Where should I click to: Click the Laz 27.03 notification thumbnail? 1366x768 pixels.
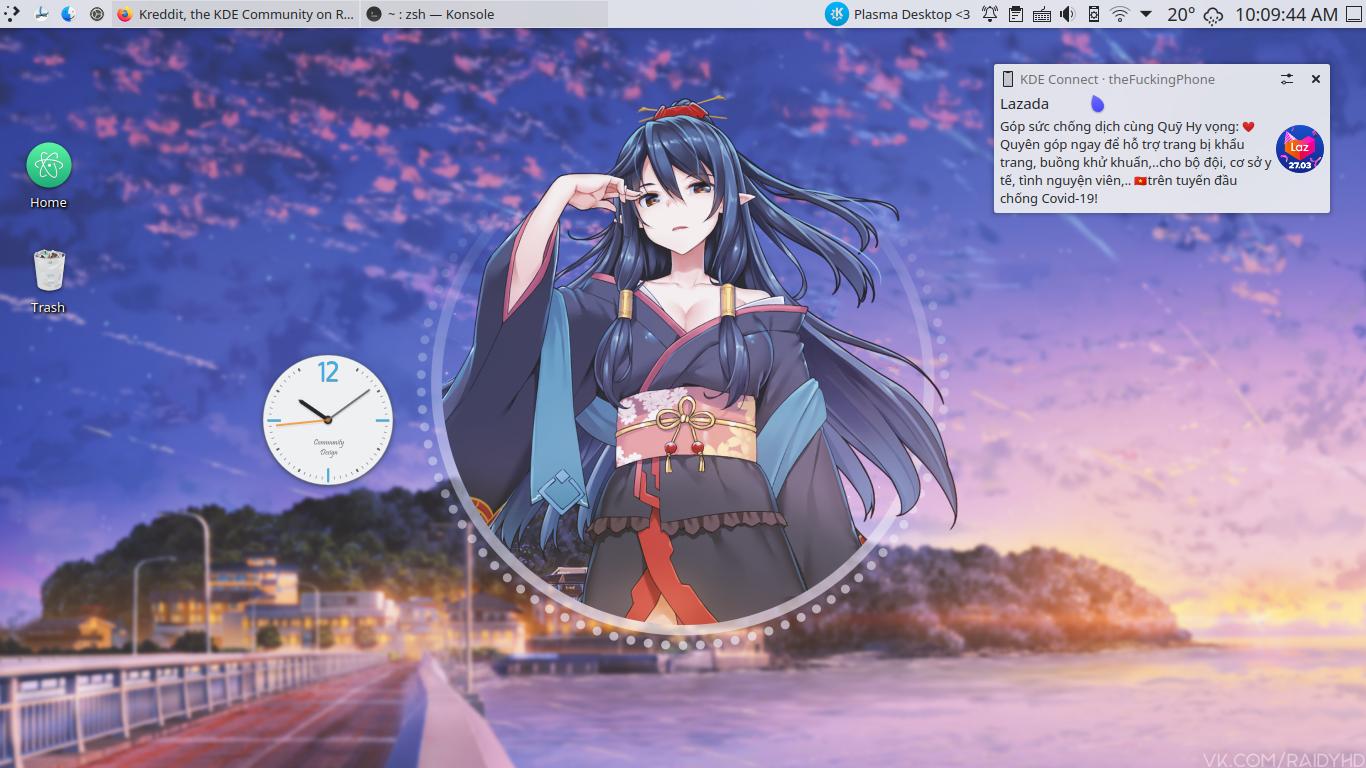pyautogui.click(x=1300, y=149)
